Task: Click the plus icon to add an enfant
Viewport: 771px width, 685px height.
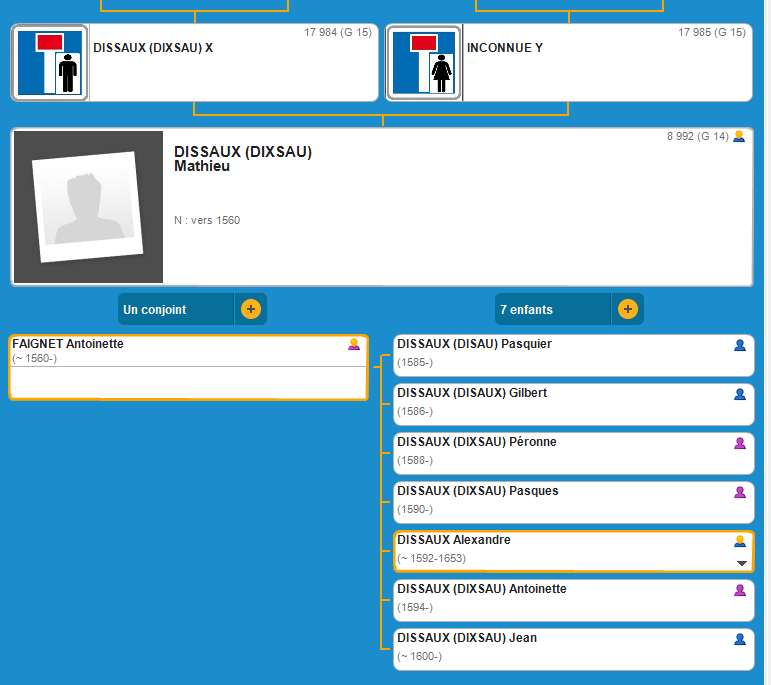Action: (627, 309)
